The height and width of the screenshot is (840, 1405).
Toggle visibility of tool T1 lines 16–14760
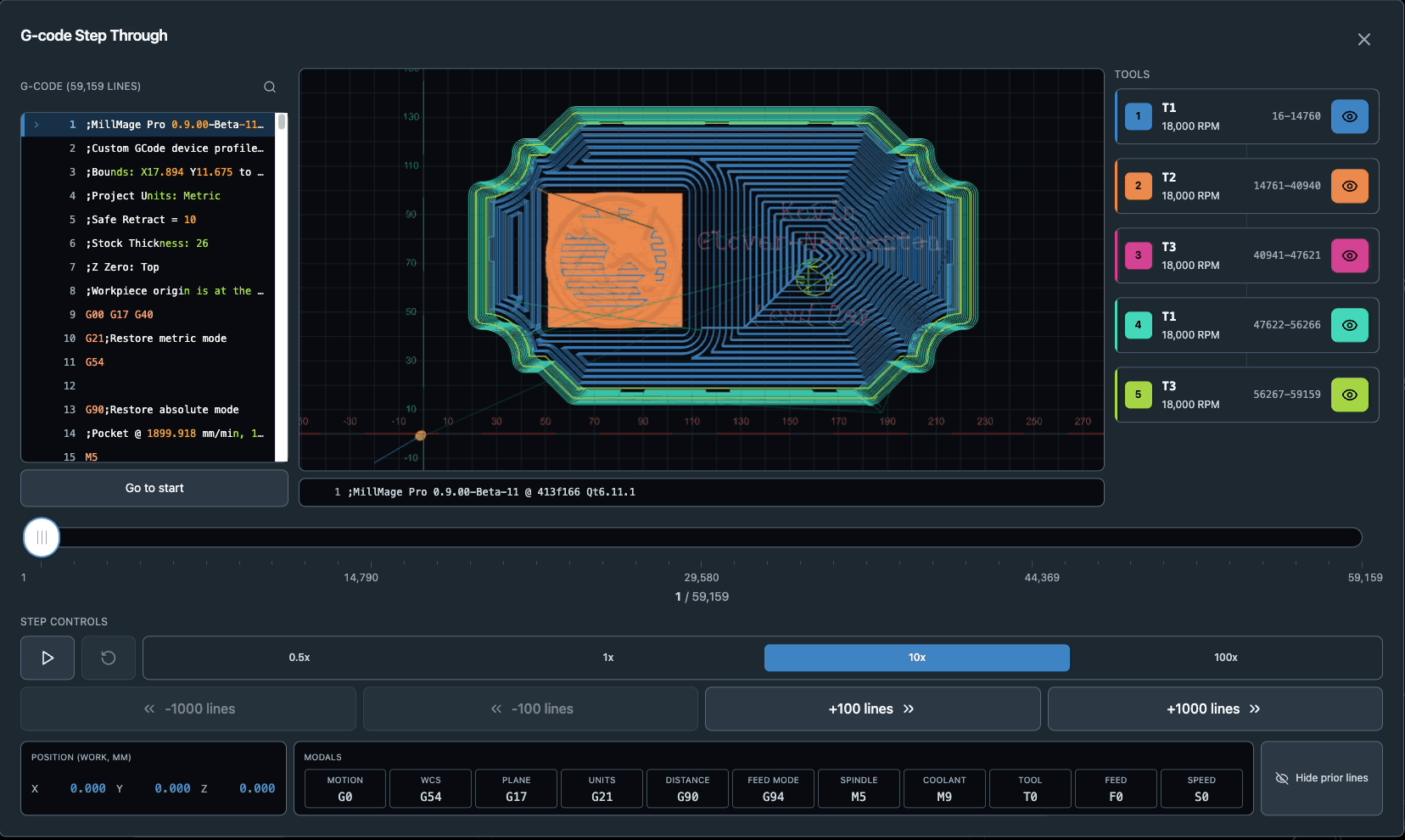pyautogui.click(x=1350, y=116)
